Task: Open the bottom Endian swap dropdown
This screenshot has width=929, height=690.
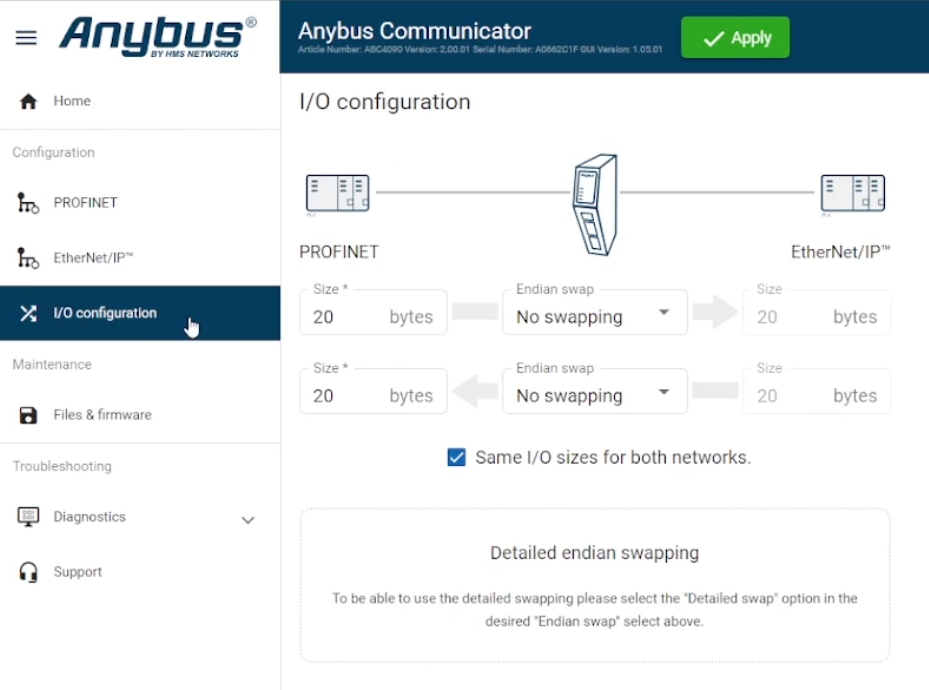Action: point(595,391)
